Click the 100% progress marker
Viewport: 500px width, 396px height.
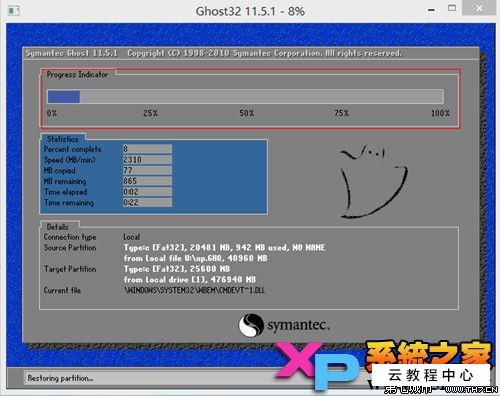point(440,113)
